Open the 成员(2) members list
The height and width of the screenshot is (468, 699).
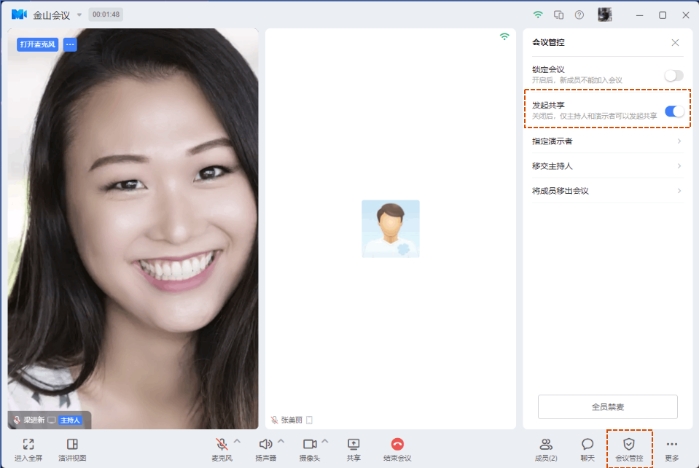546,444
